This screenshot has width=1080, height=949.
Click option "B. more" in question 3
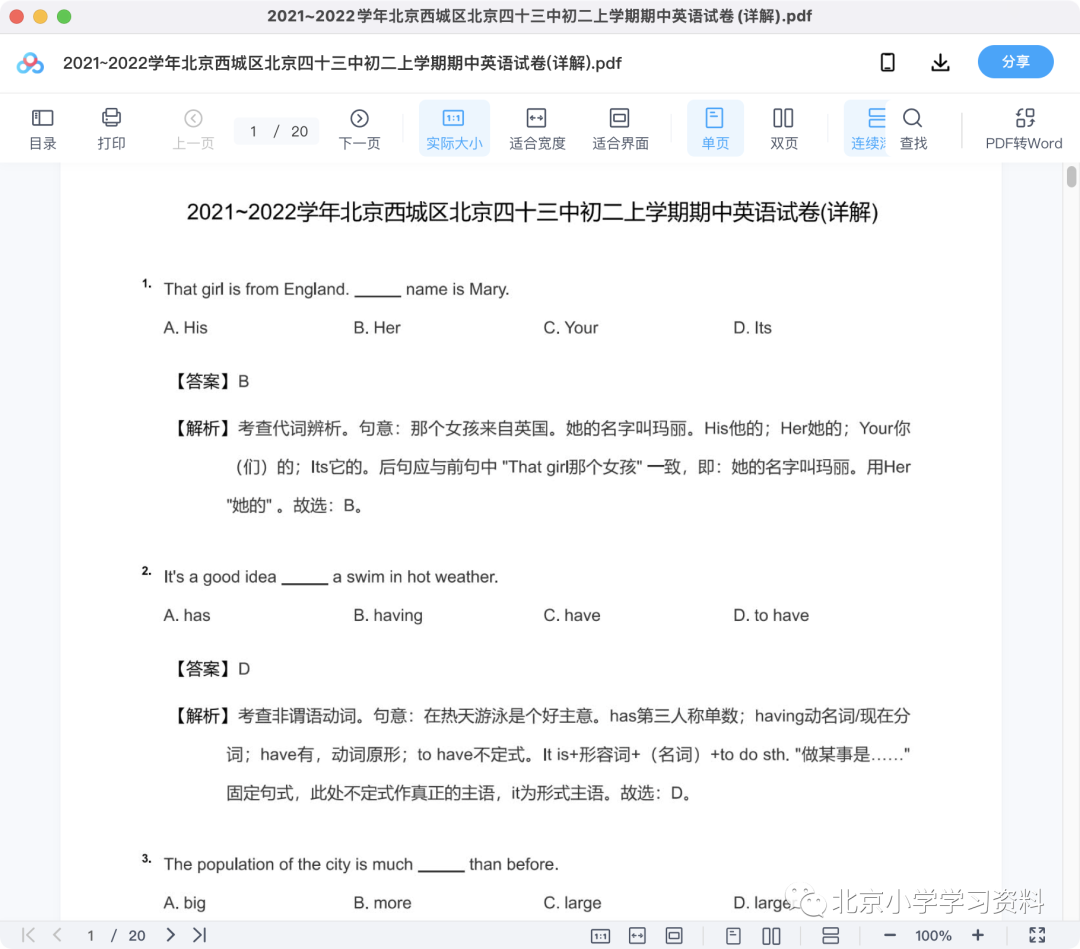tap(382, 903)
